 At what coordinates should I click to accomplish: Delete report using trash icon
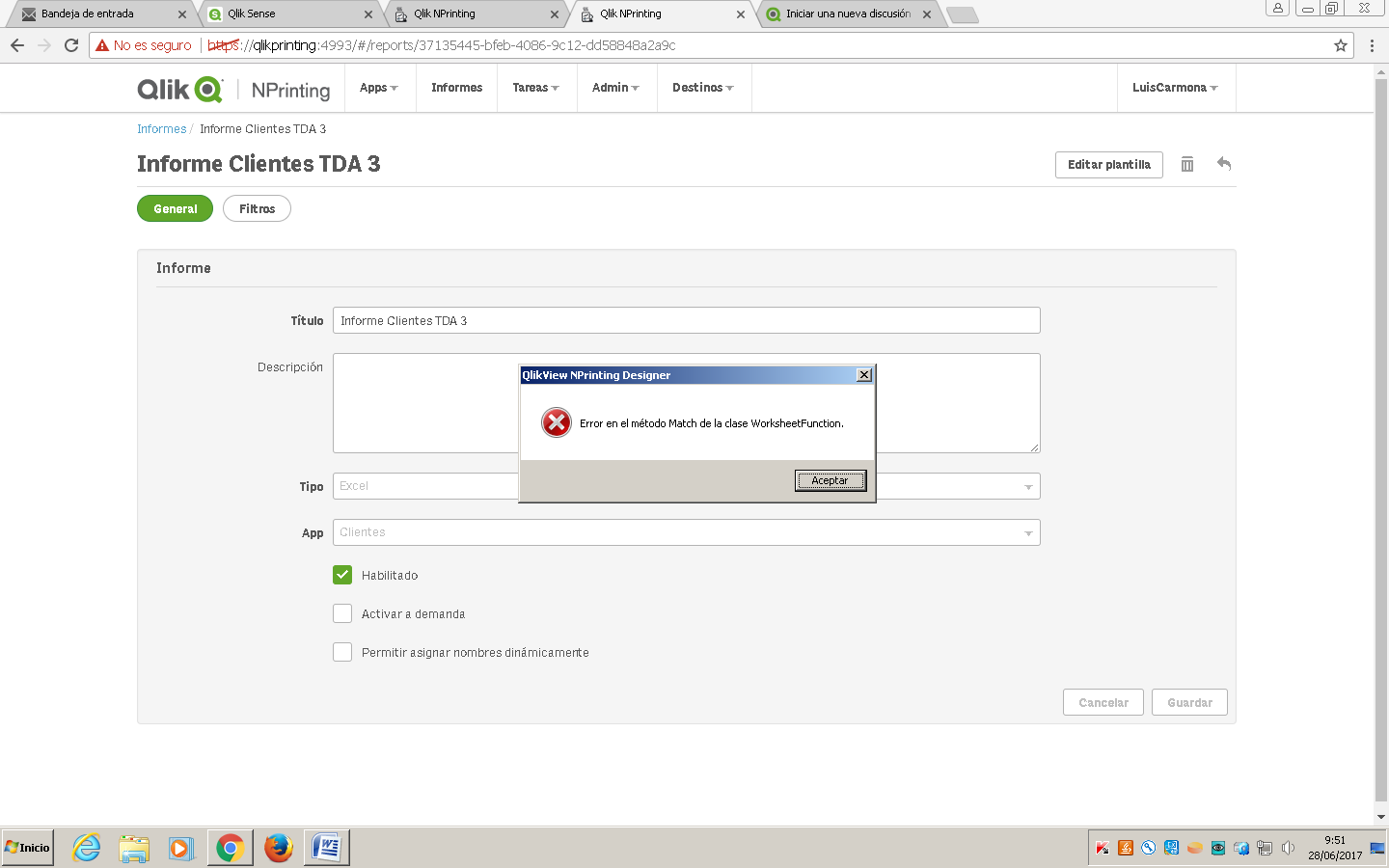(1187, 165)
